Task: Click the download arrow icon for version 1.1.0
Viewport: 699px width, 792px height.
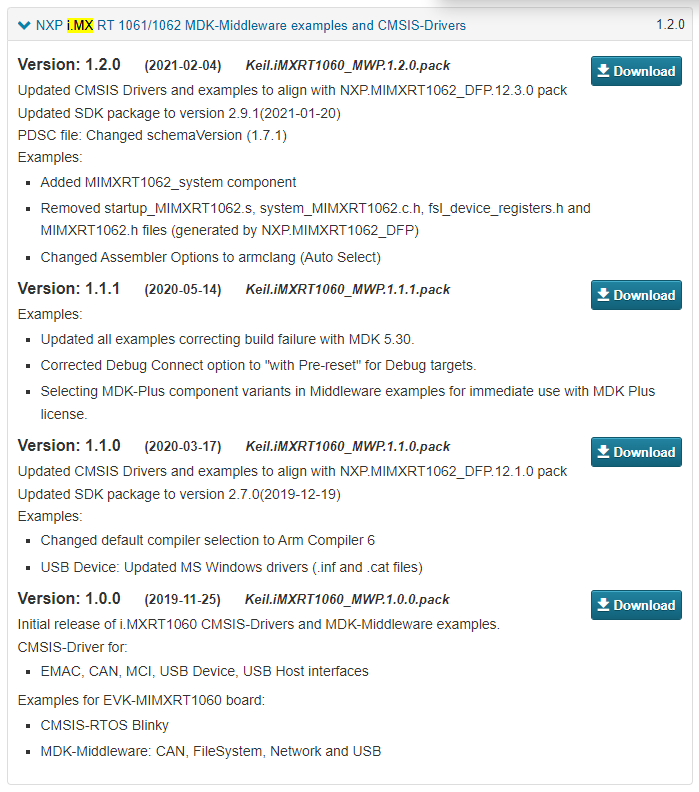Action: (x=603, y=452)
